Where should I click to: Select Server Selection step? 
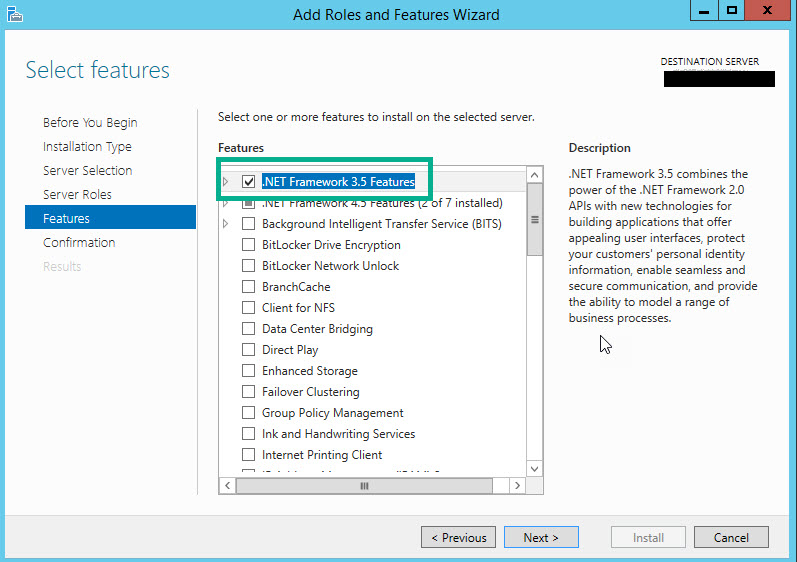(87, 170)
